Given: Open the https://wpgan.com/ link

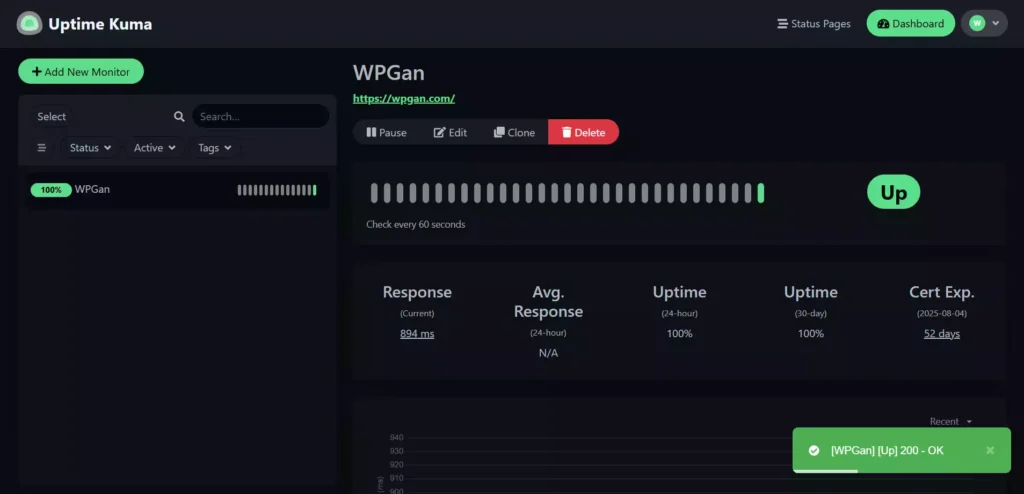Looking at the screenshot, I should click(404, 99).
